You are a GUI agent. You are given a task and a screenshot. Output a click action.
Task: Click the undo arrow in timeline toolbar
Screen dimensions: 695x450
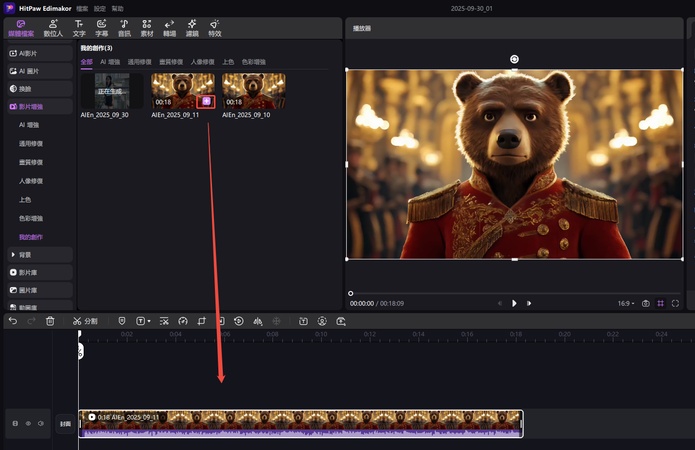pyautogui.click(x=13, y=321)
